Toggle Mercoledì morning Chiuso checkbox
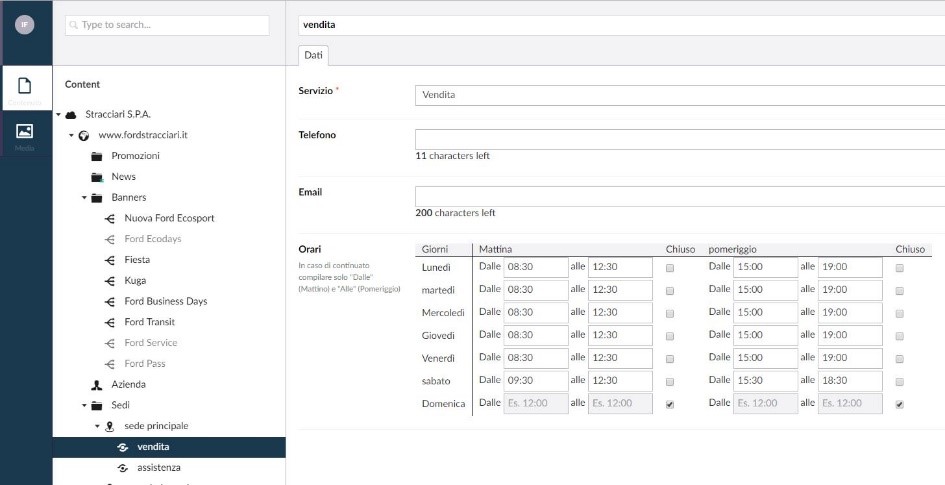 (670, 314)
